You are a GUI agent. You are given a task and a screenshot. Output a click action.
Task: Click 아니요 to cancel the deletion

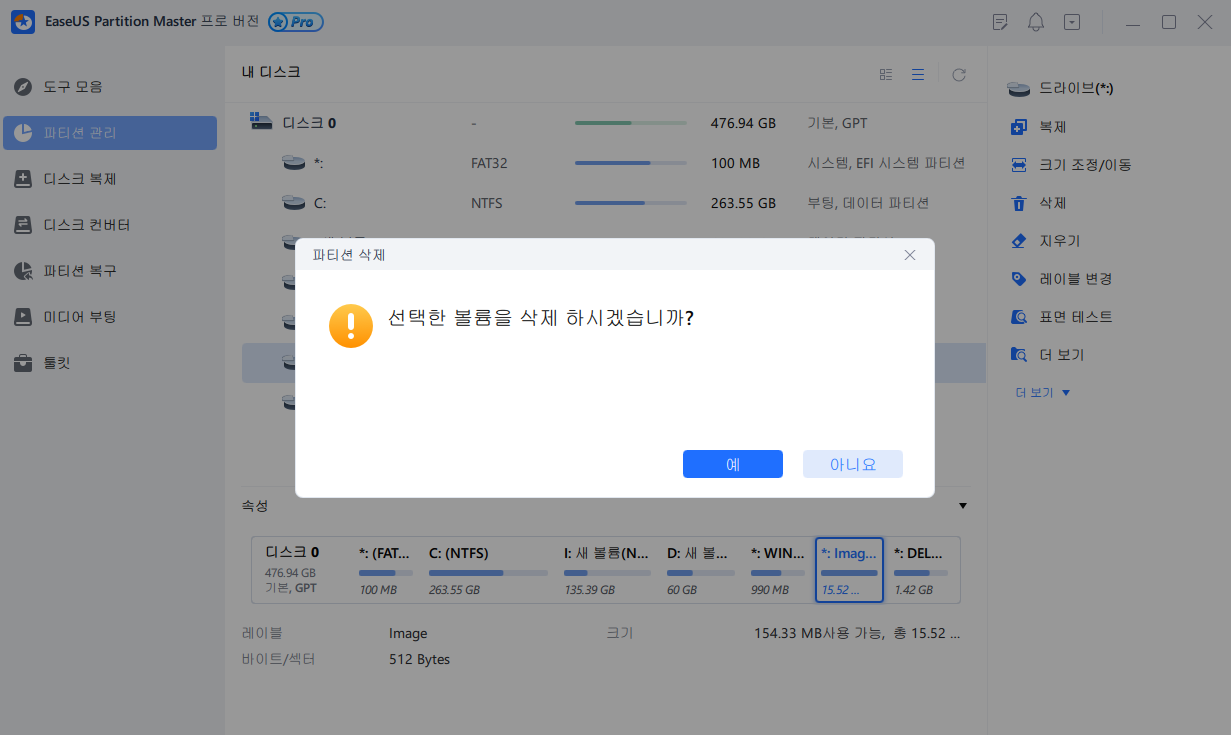pos(852,463)
